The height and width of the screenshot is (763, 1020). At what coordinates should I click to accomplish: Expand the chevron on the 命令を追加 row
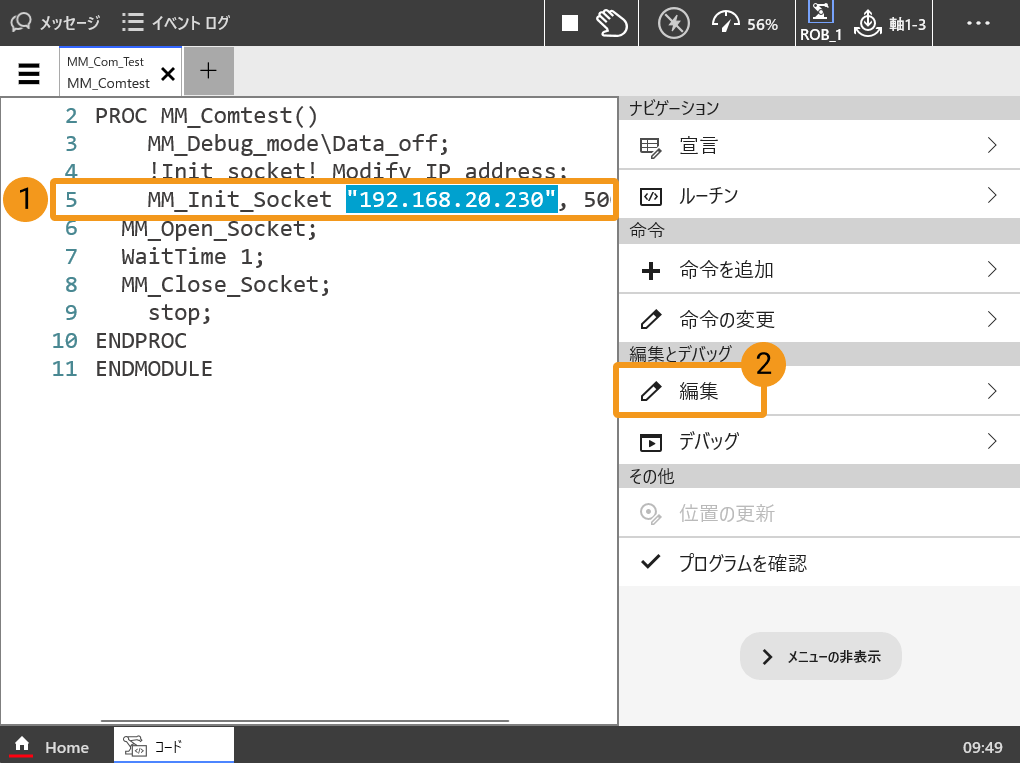click(x=992, y=269)
